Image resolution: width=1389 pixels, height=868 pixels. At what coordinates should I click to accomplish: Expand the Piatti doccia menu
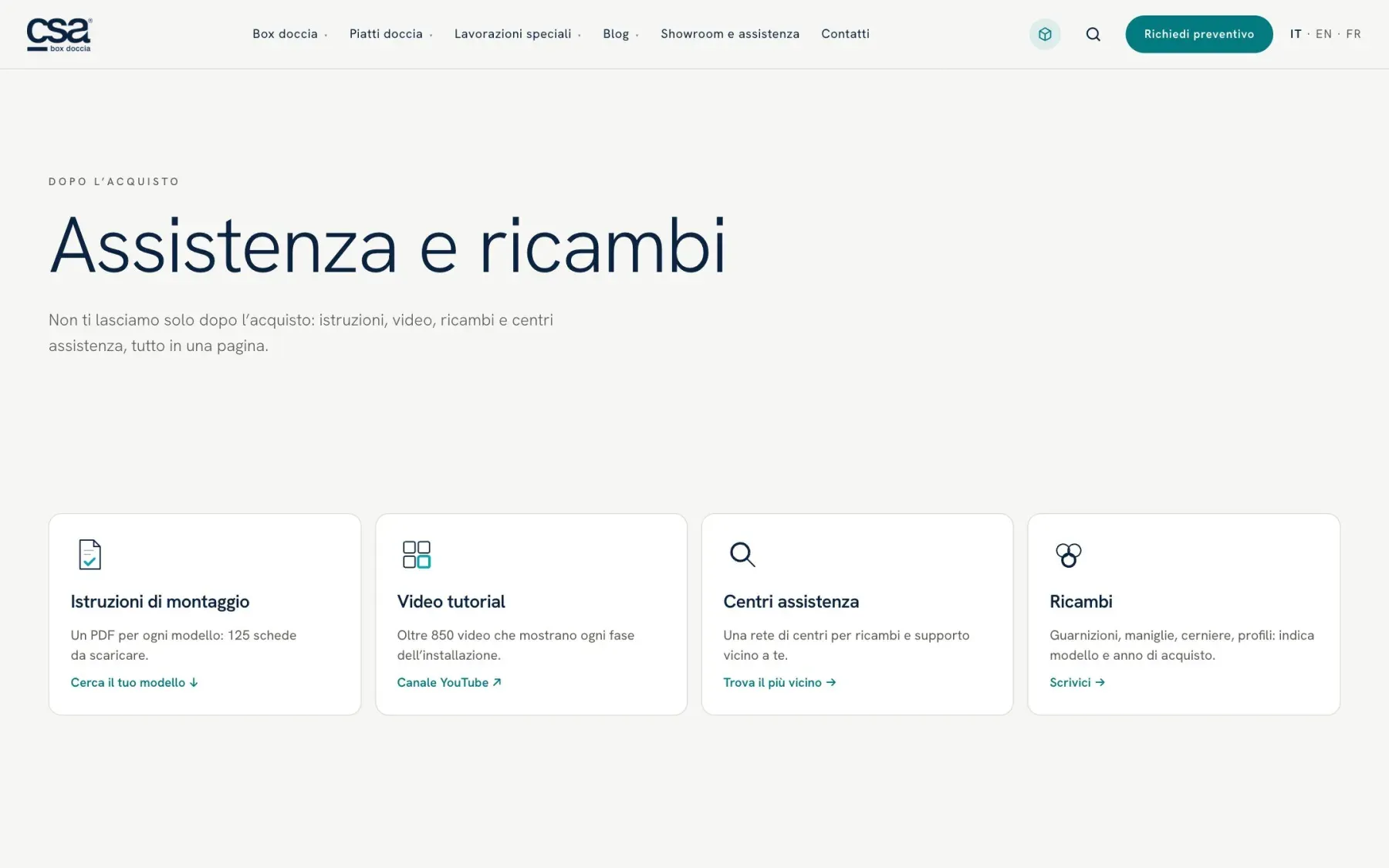tap(390, 34)
